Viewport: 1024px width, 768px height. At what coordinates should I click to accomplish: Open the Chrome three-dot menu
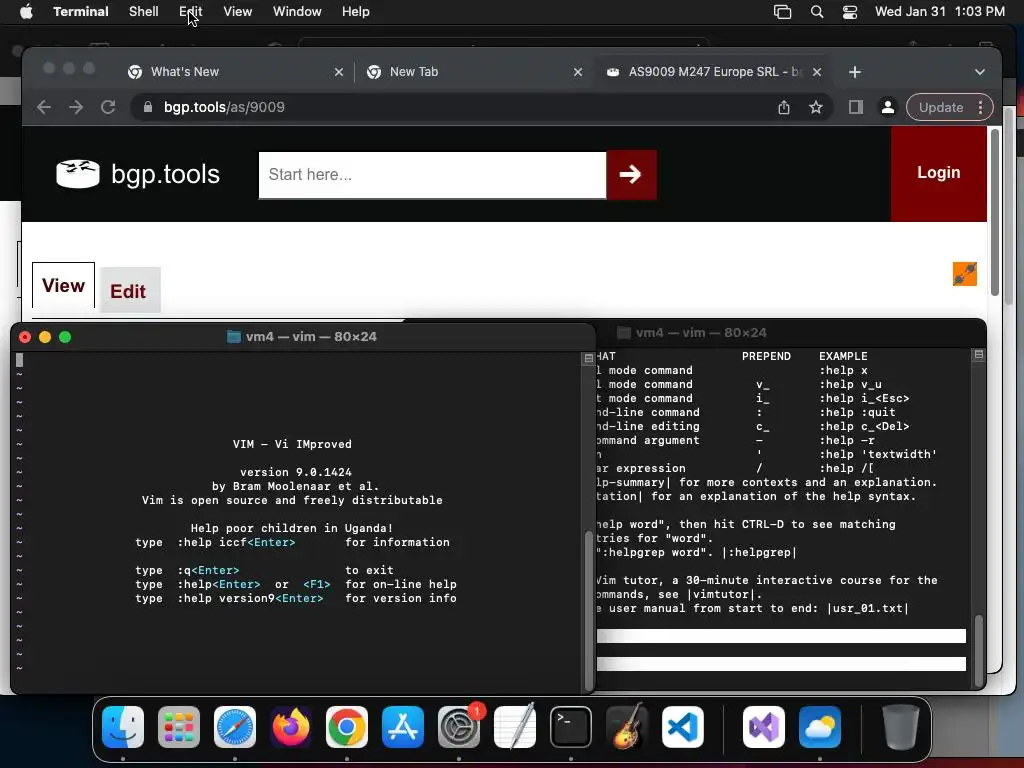(x=980, y=107)
